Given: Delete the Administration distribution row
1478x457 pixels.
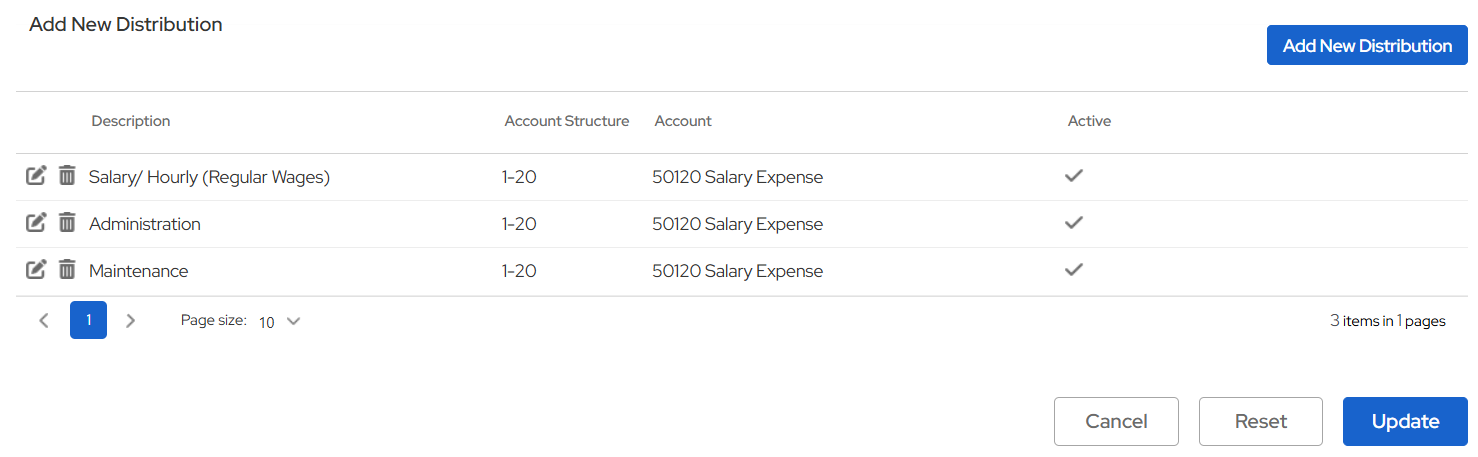Looking at the screenshot, I should point(67,223).
